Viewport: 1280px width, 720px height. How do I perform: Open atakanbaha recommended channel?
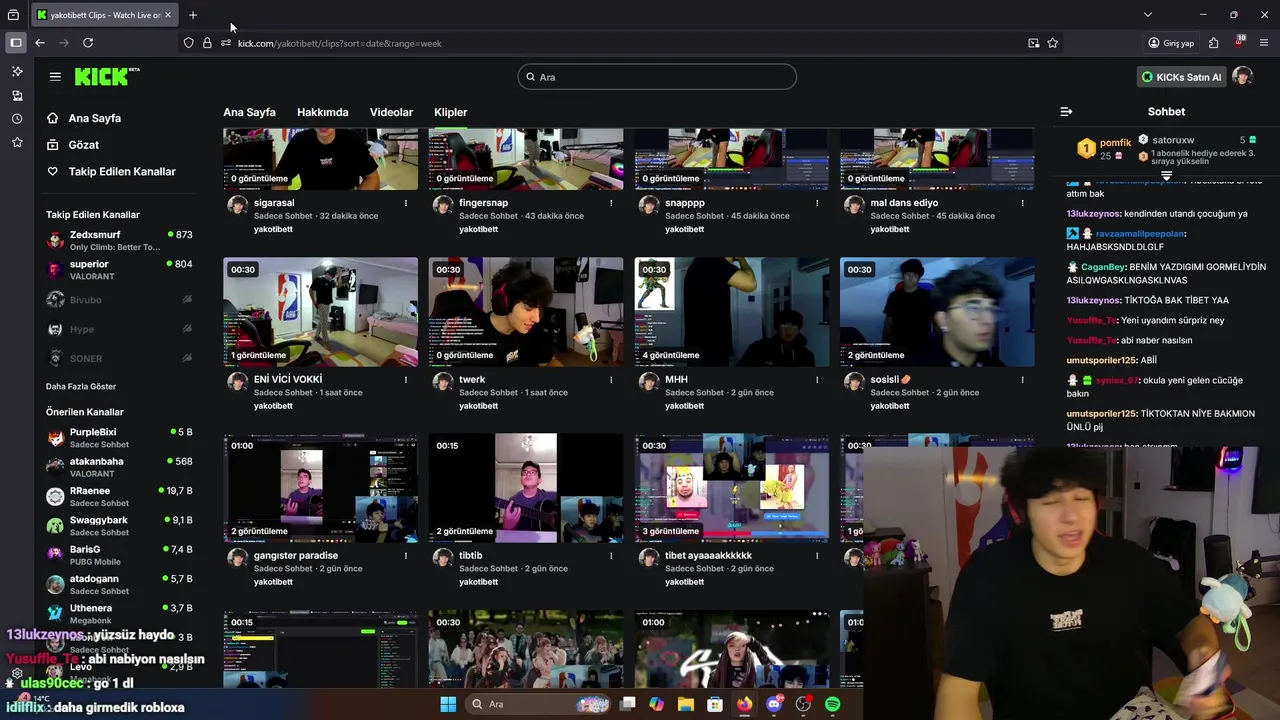point(119,467)
